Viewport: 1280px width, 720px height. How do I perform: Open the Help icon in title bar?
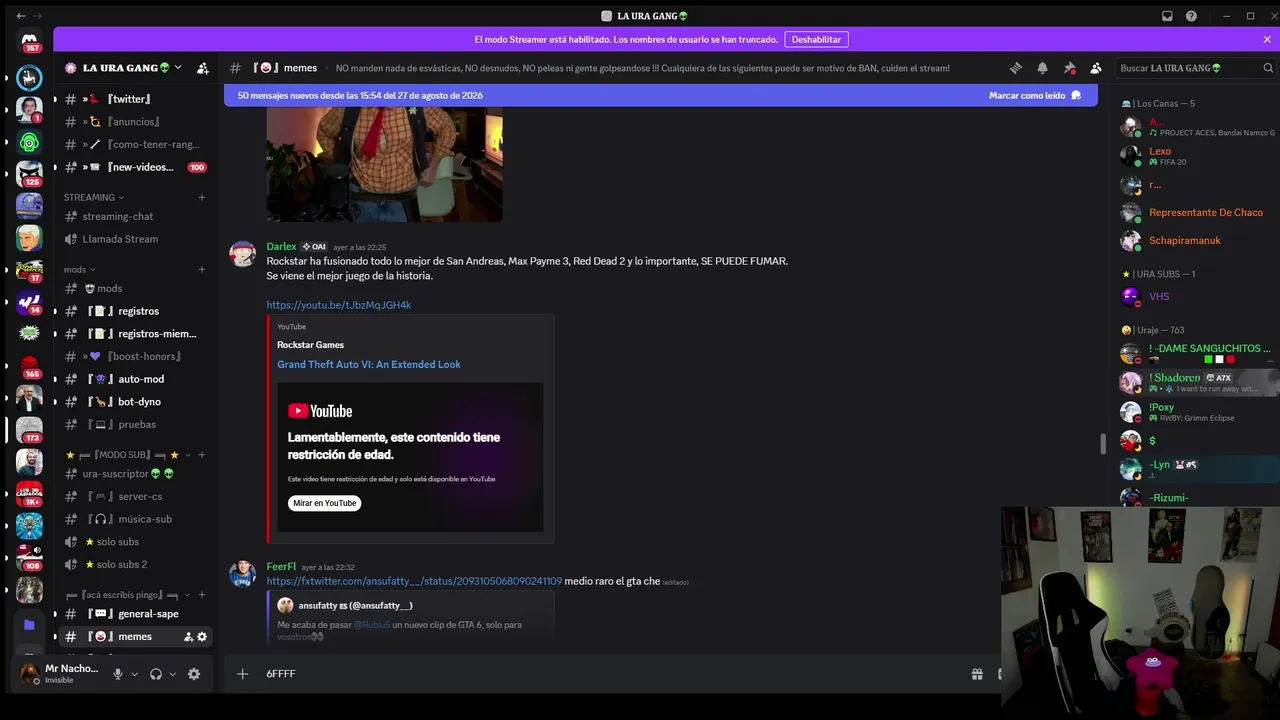[x=1191, y=16]
